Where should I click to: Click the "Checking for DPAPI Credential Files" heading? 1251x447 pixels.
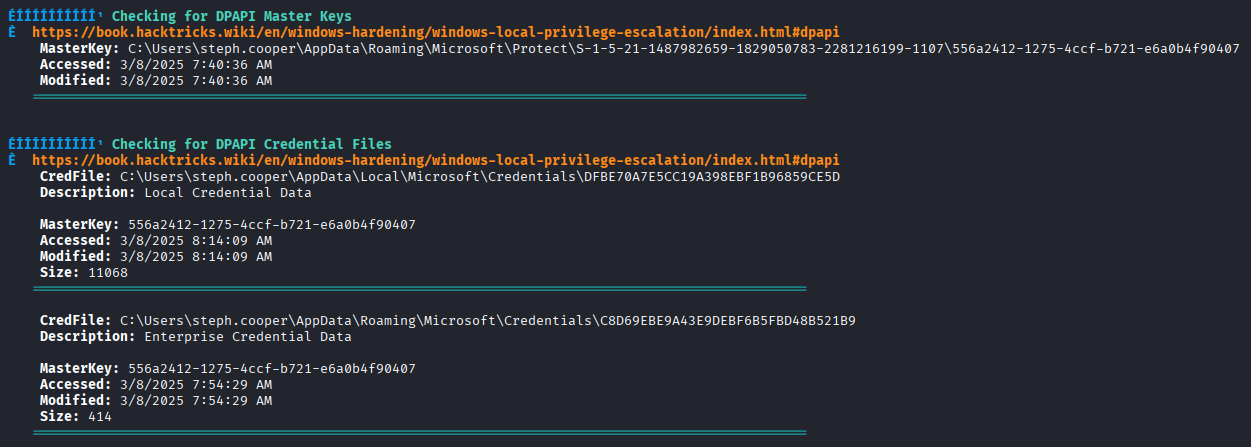pyautogui.click(x=251, y=144)
